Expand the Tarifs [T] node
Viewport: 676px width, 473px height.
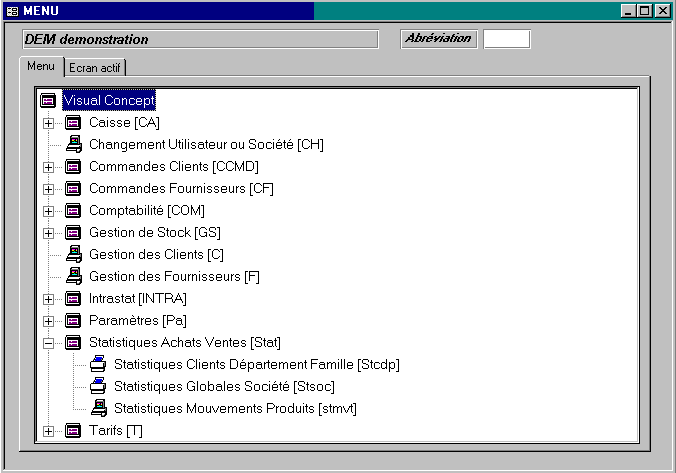coord(48,431)
